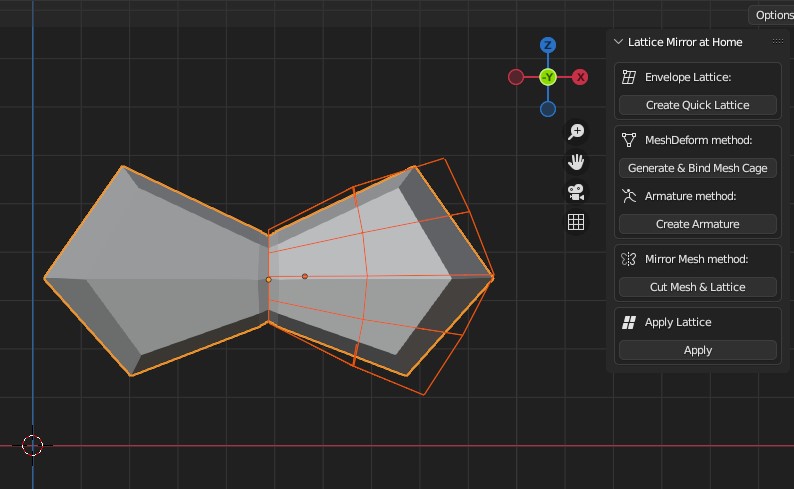This screenshot has width=794, height=489.
Task: Click the negative X axis gizmo circle
Action: pyautogui.click(x=515, y=77)
